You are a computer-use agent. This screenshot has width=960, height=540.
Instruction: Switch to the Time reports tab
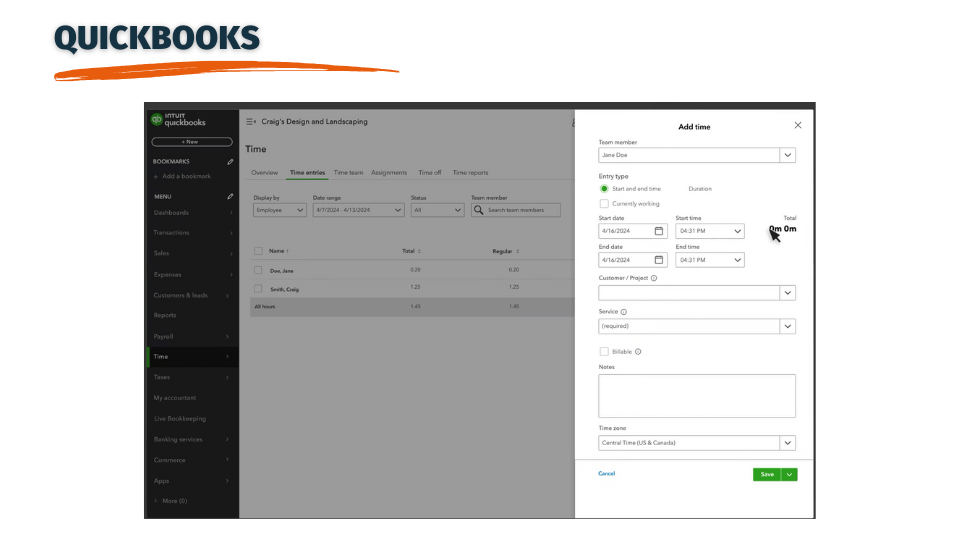pos(470,173)
